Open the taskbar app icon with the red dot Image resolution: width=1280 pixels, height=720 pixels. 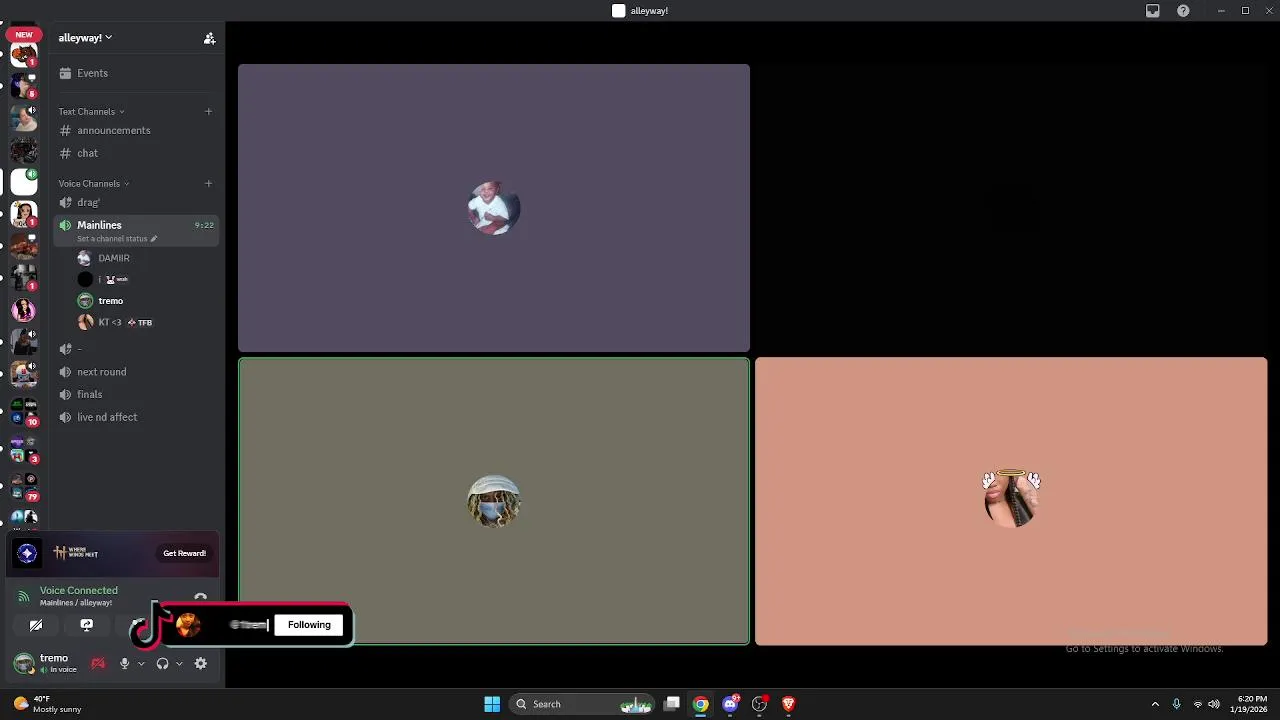pos(760,704)
